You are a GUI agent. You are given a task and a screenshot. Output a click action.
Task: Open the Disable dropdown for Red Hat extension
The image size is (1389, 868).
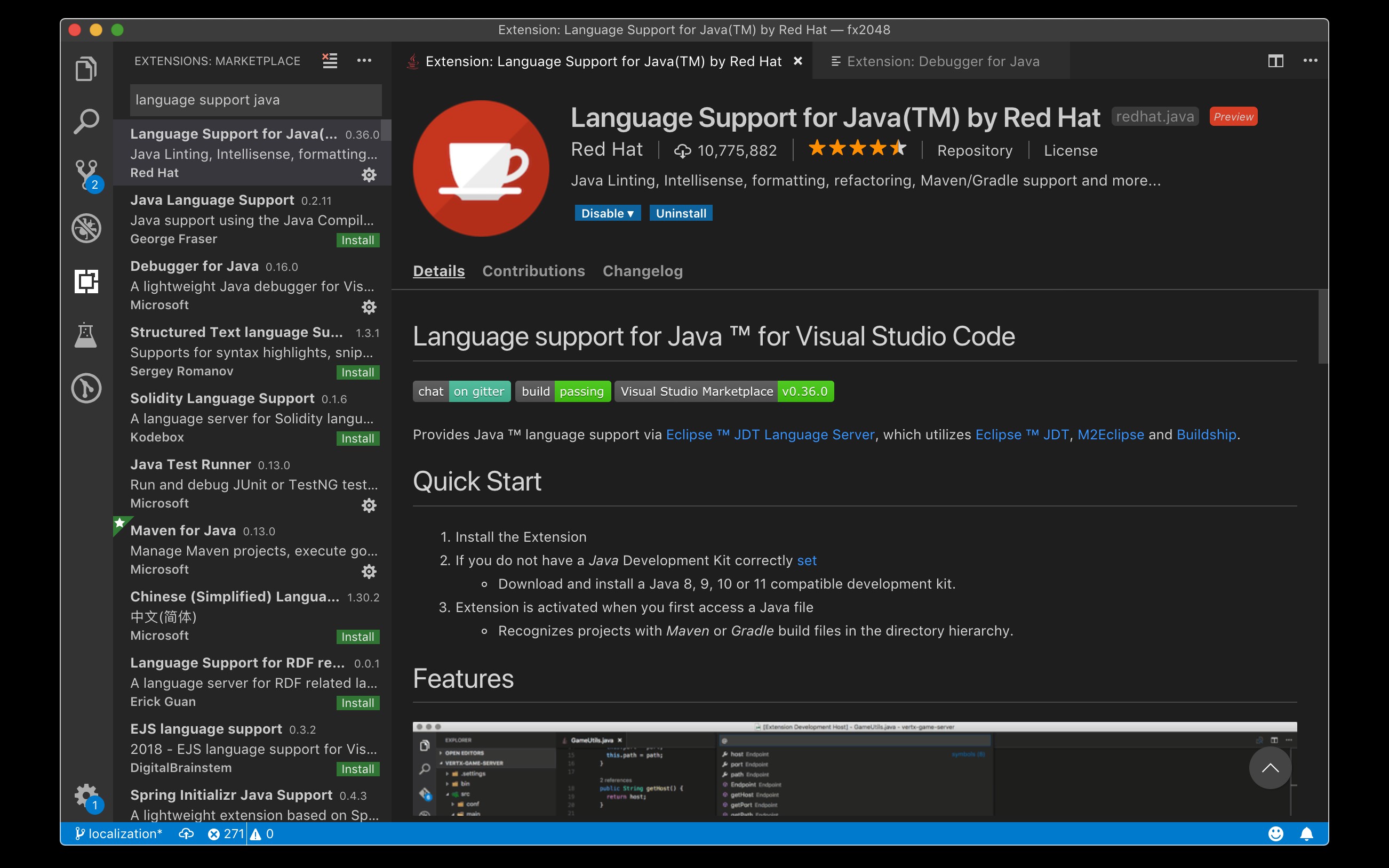pyautogui.click(x=607, y=214)
